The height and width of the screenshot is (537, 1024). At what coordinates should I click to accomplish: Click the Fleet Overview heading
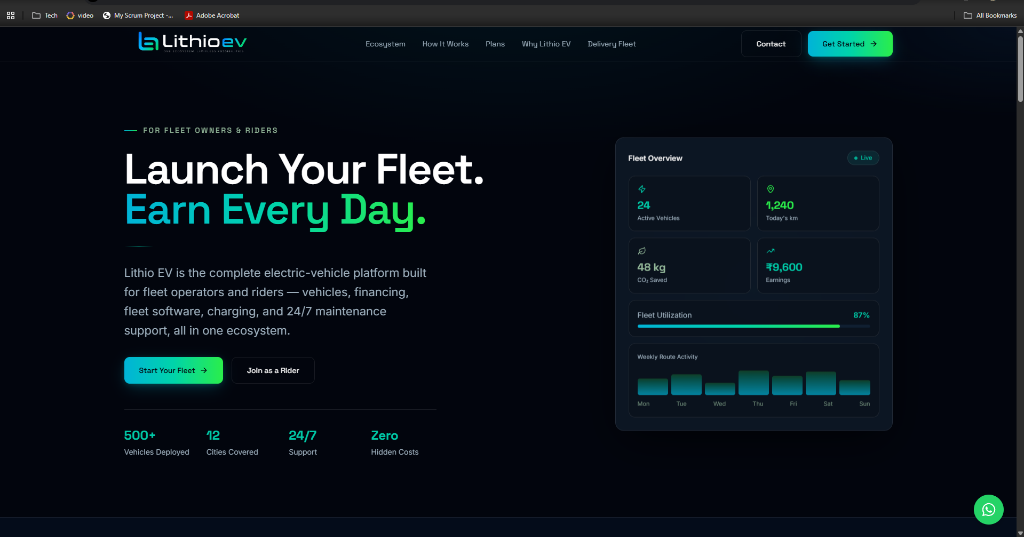[x=655, y=158]
